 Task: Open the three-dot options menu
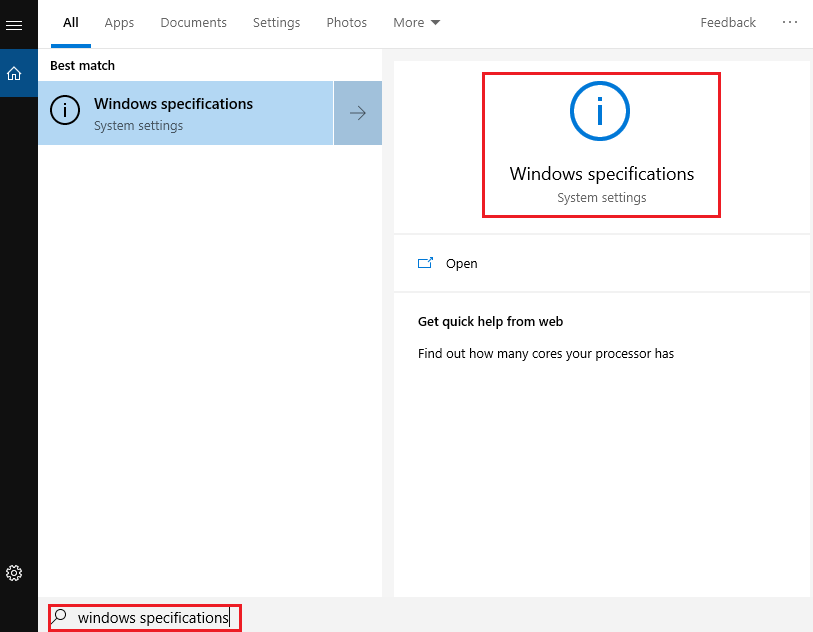pos(790,23)
